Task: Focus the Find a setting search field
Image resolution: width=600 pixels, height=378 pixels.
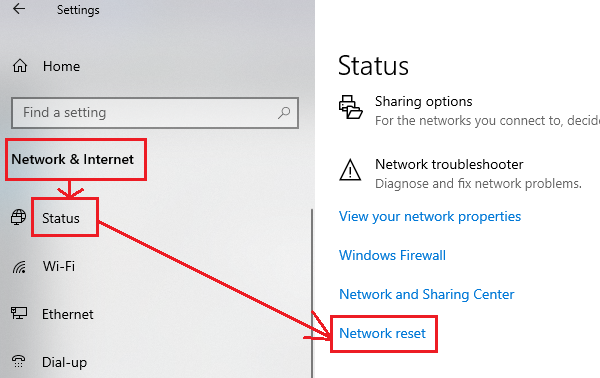Action: click(155, 113)
